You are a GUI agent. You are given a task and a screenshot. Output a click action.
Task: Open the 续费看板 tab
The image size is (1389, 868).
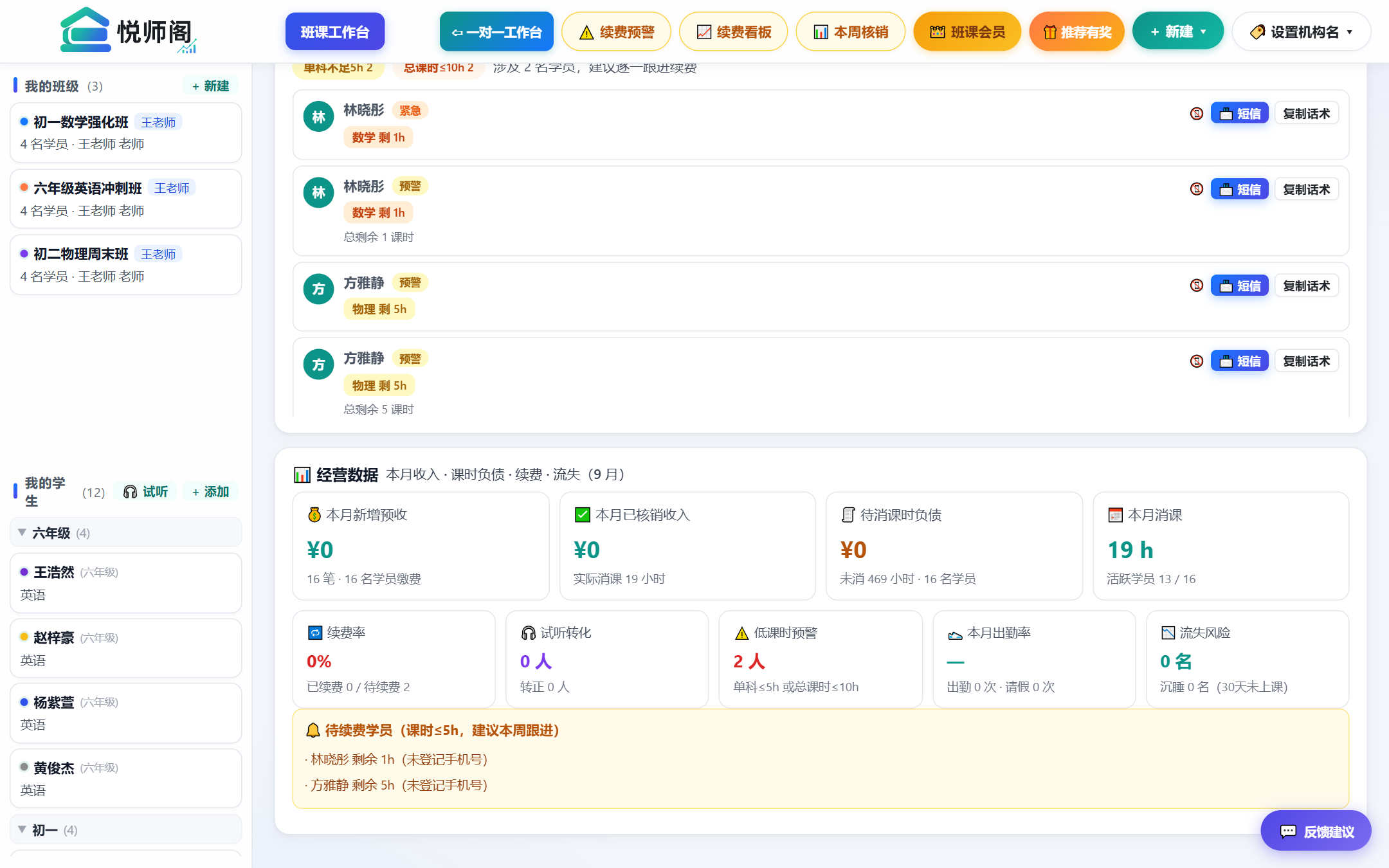(x=734, y=32)
